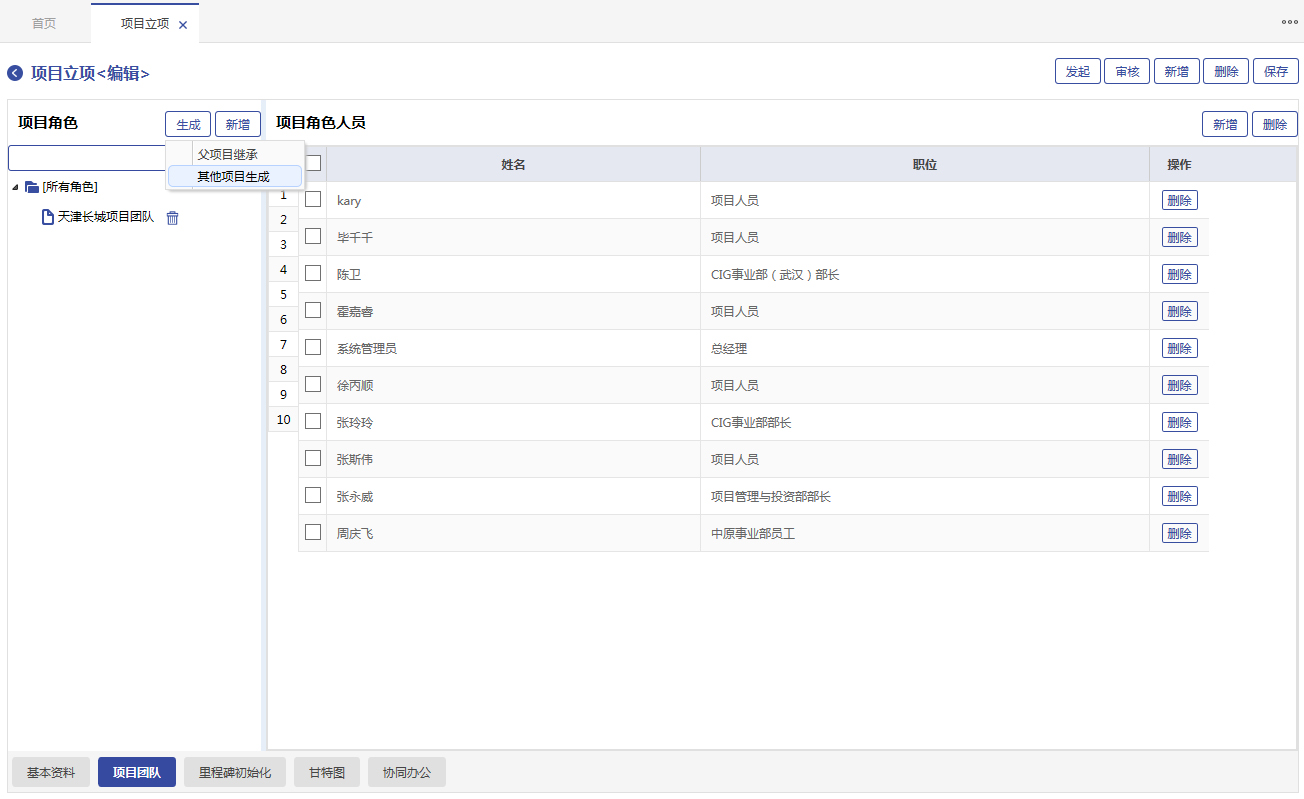Screen dimensions: 1304x799
Task: Switch to the 甘特图 tab
Action: coord(327,773)
